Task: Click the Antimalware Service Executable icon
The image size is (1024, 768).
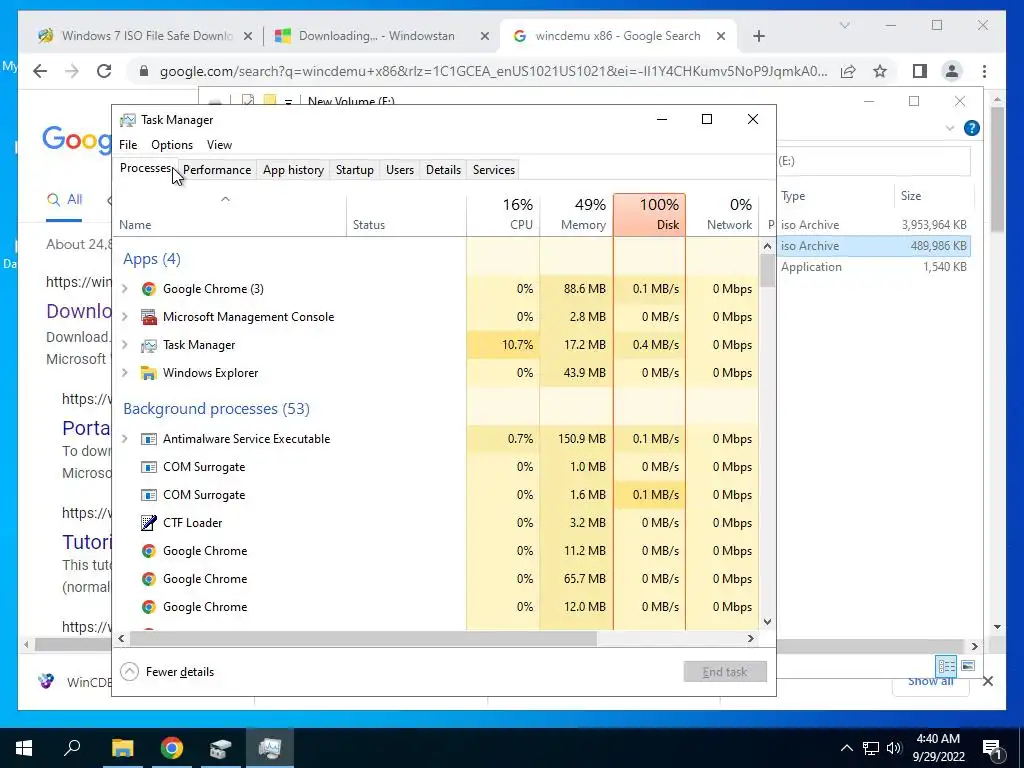Action: pos(149,439)
